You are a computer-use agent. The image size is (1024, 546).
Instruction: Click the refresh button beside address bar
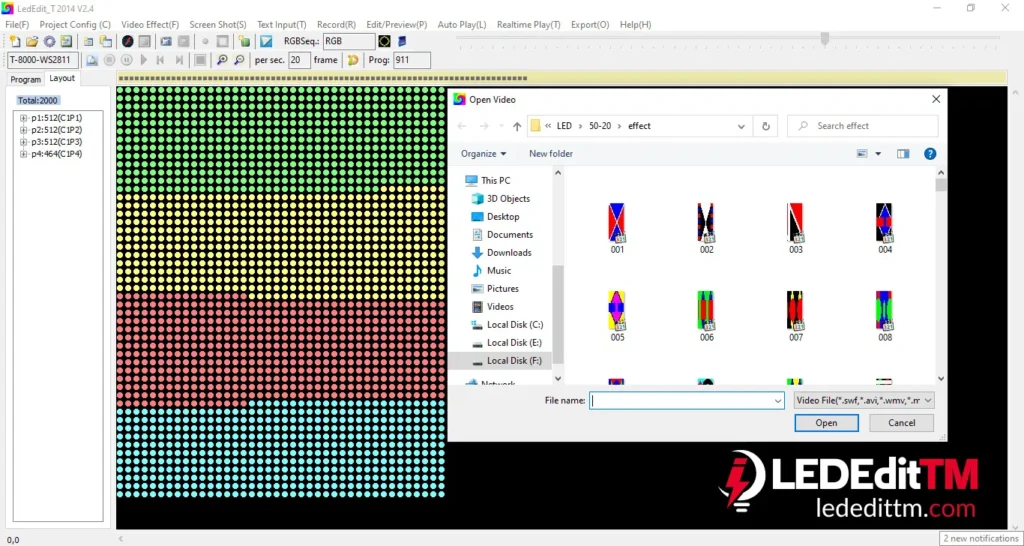point(766,126)
